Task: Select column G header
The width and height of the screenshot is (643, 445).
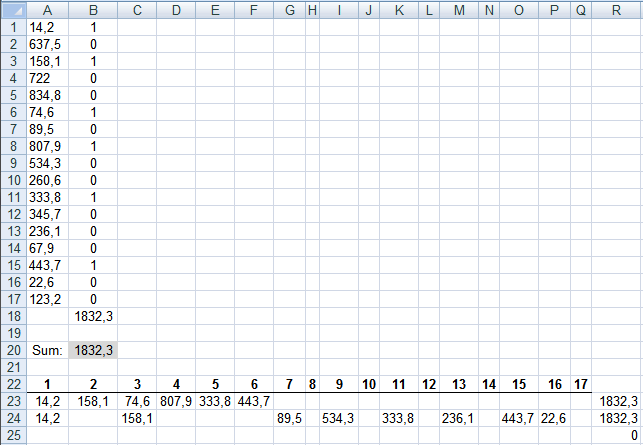Action: [x=290, y=10]
